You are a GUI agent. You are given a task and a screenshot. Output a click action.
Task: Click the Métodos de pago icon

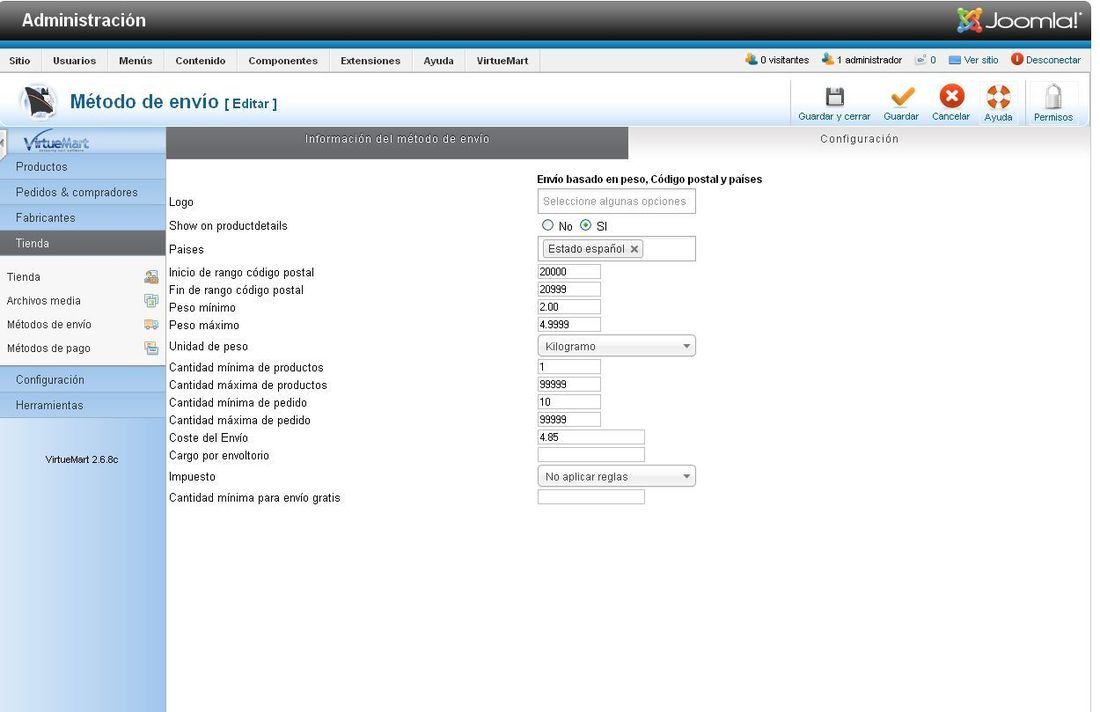click(151, 348)
